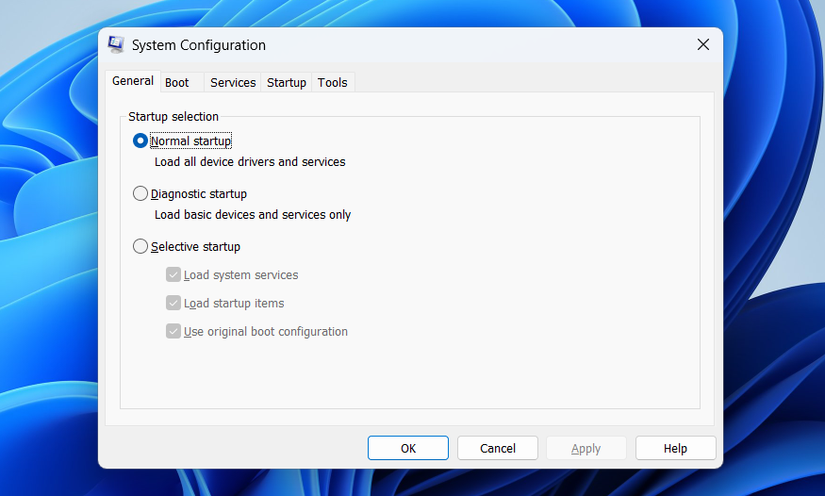
Task: Select the Normal startup radio button
Action: [140, 141]
